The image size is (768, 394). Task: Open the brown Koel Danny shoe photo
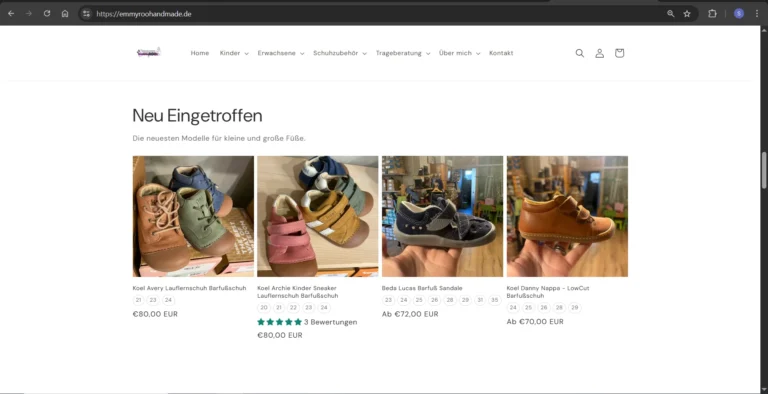tap(567, 216)
